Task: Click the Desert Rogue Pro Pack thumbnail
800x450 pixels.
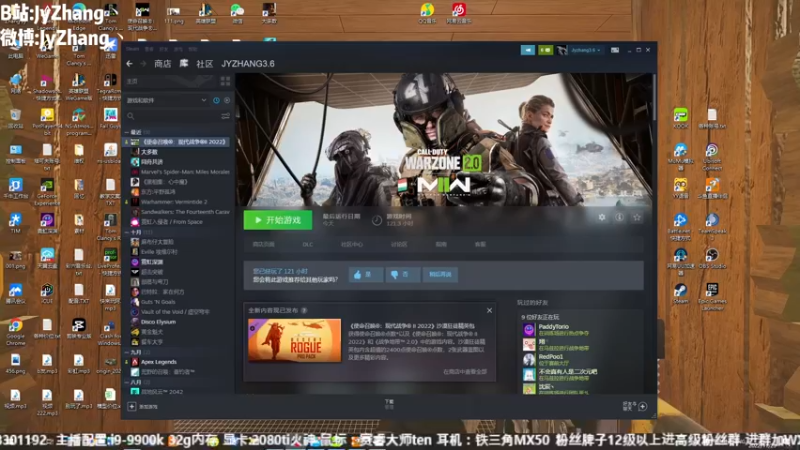Action: pyautogui.click(x=294, y=340)
